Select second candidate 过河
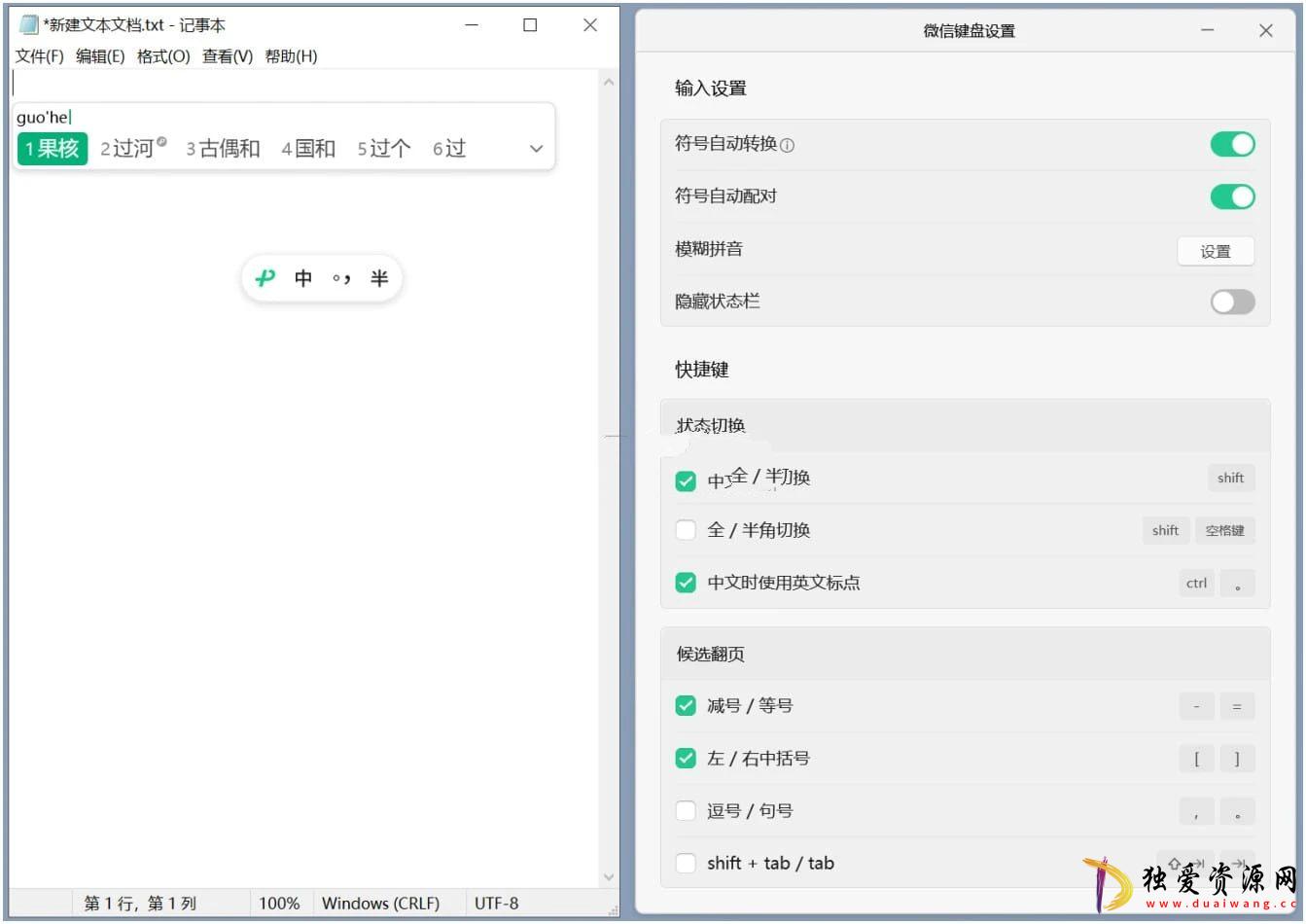This screenshot has width=1306, height=924. point(127,149)
